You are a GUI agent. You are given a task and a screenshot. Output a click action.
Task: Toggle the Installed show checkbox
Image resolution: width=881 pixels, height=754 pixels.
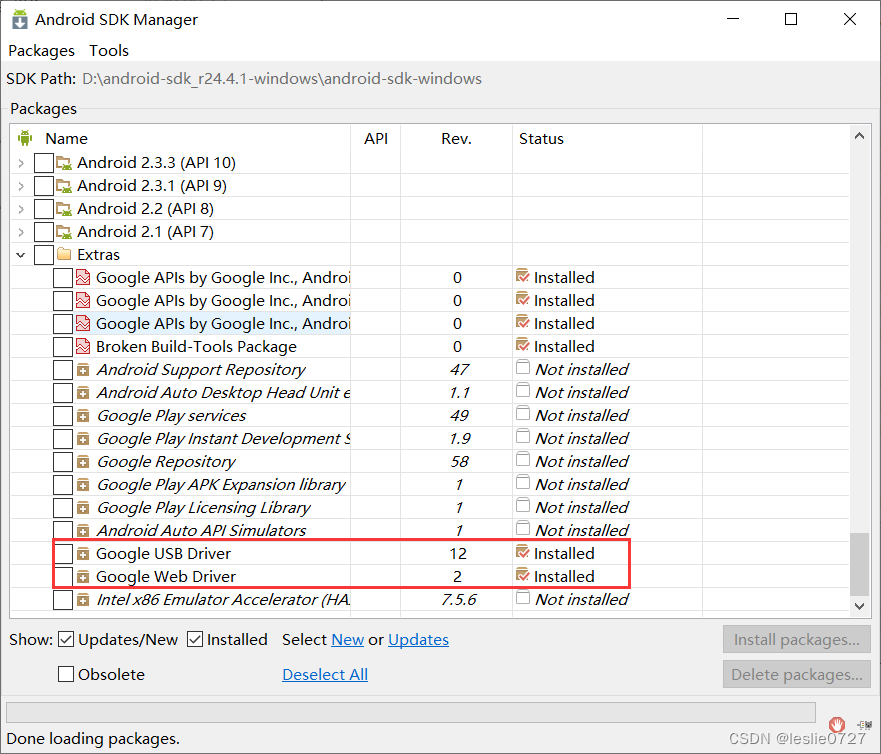click(x=195, y=639)
